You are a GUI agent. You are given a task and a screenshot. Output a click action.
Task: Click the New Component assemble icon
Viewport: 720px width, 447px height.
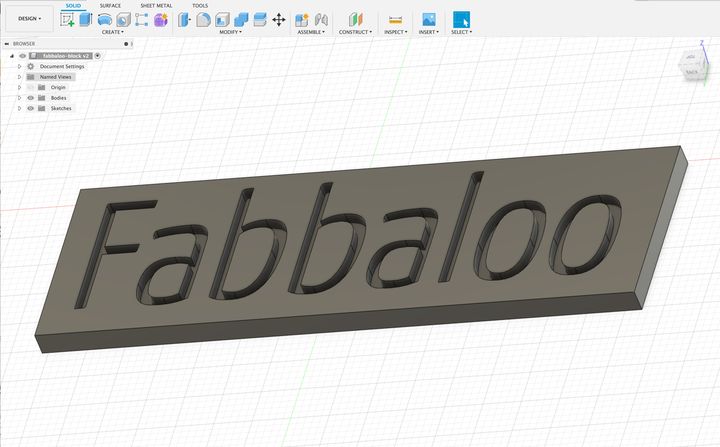pyautogui.click(x=303, y=19)
